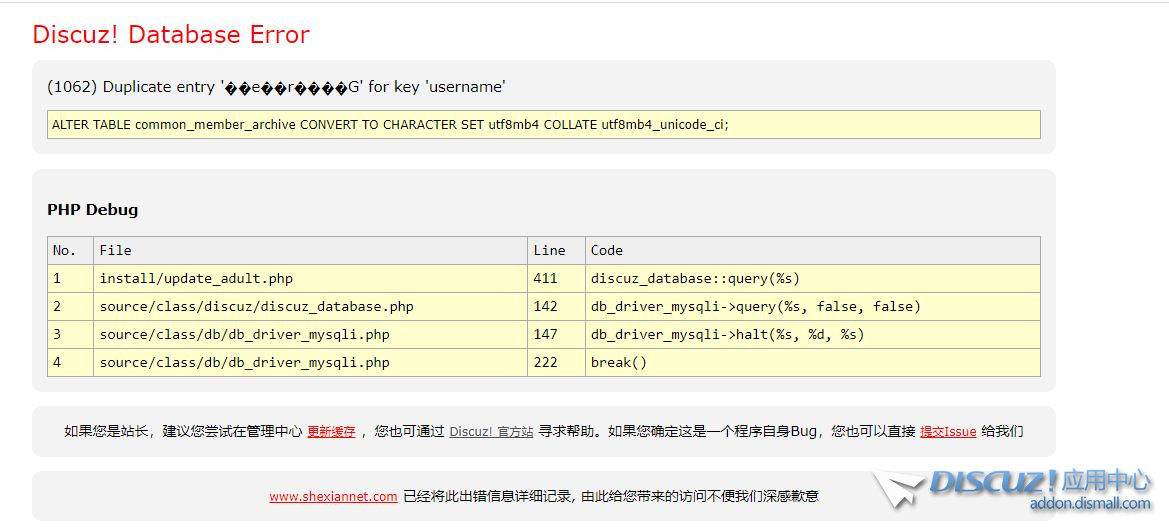Click the DISCUZ! 应用中心 watermark logo

pos(1039,482)
